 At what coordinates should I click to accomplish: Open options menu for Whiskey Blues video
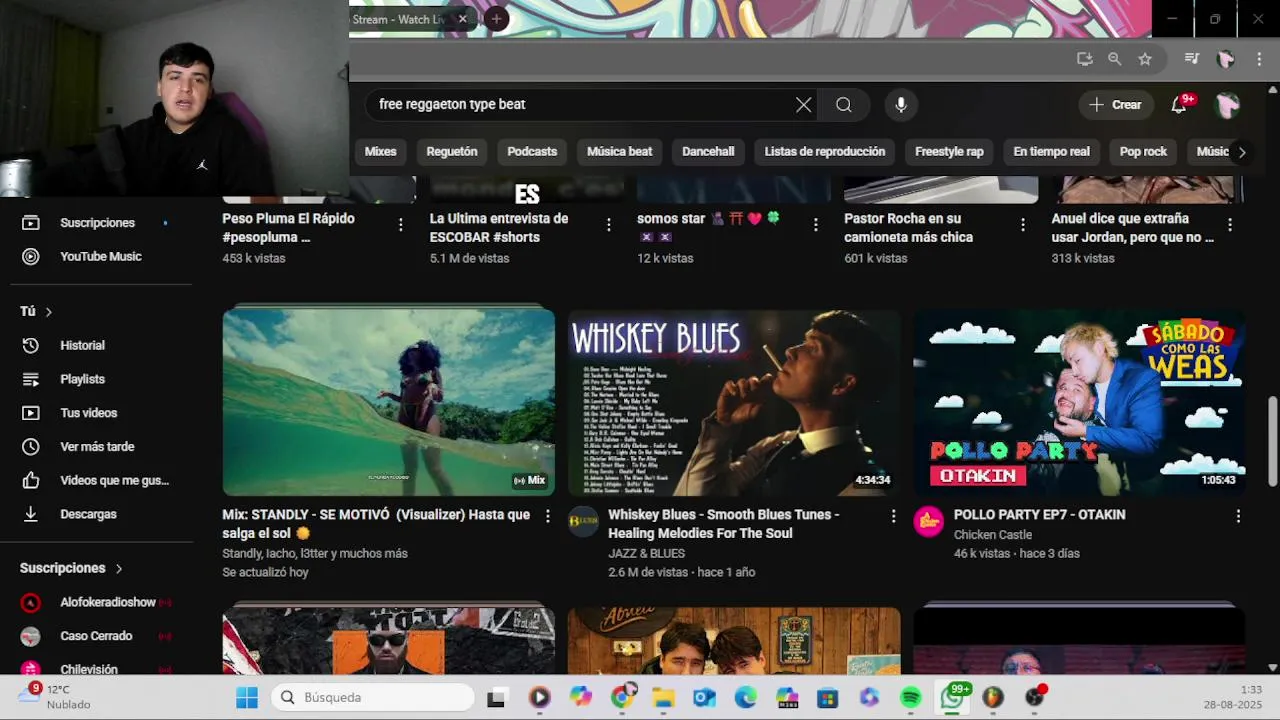pyautogui.click(x=893, y=516)
